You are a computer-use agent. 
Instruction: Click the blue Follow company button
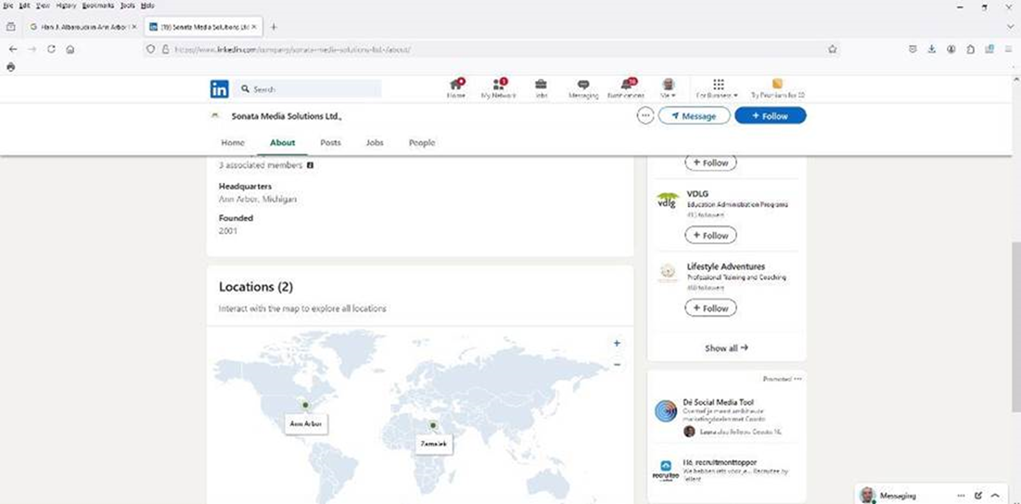pyautogui.click(x=770, y=115)
